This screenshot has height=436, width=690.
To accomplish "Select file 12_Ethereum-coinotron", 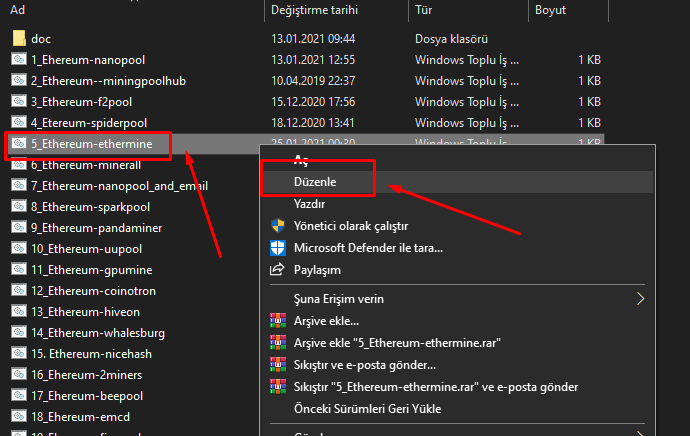I will [93, 291].
